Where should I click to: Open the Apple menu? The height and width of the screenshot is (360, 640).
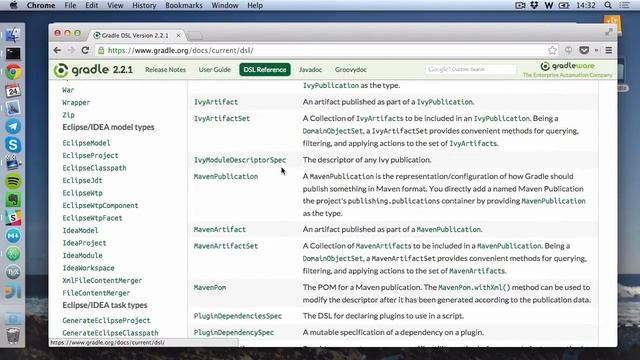click(13, 5)
